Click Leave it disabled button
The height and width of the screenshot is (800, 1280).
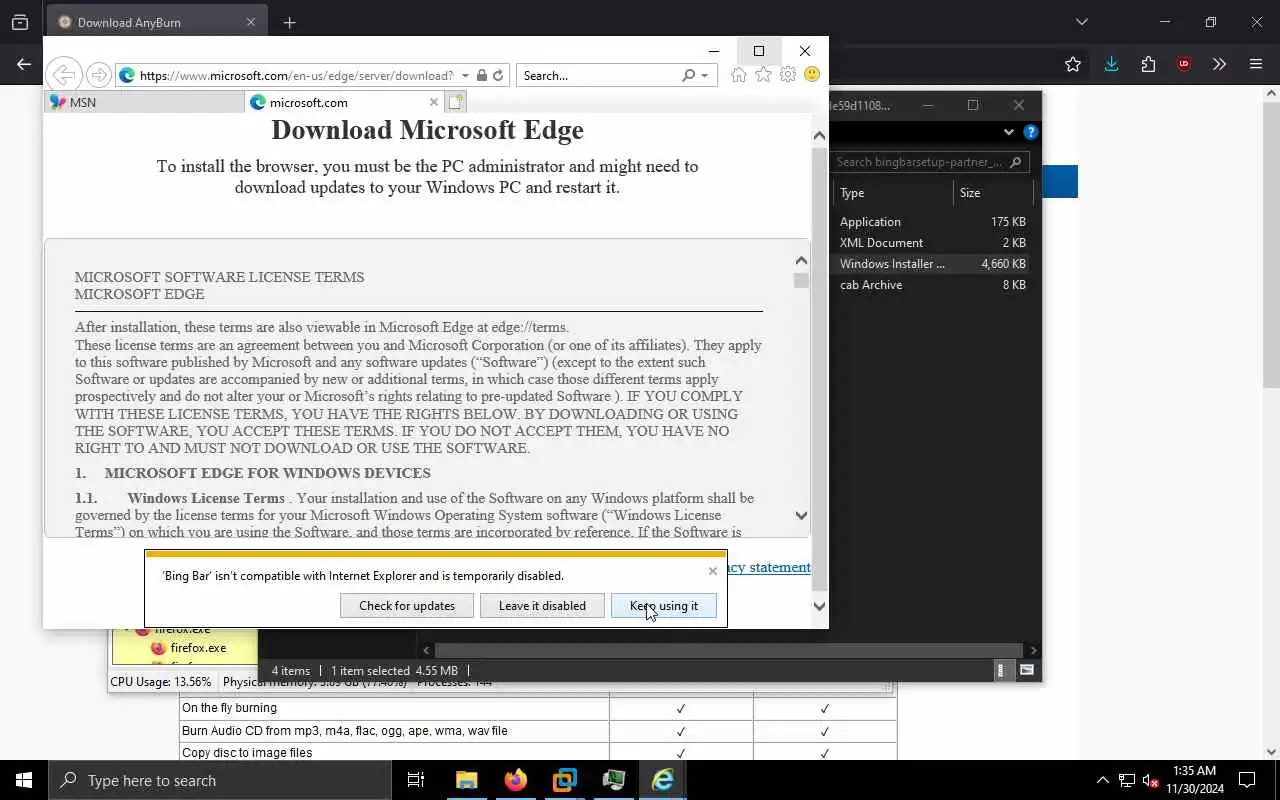click(x=542, y=606)
